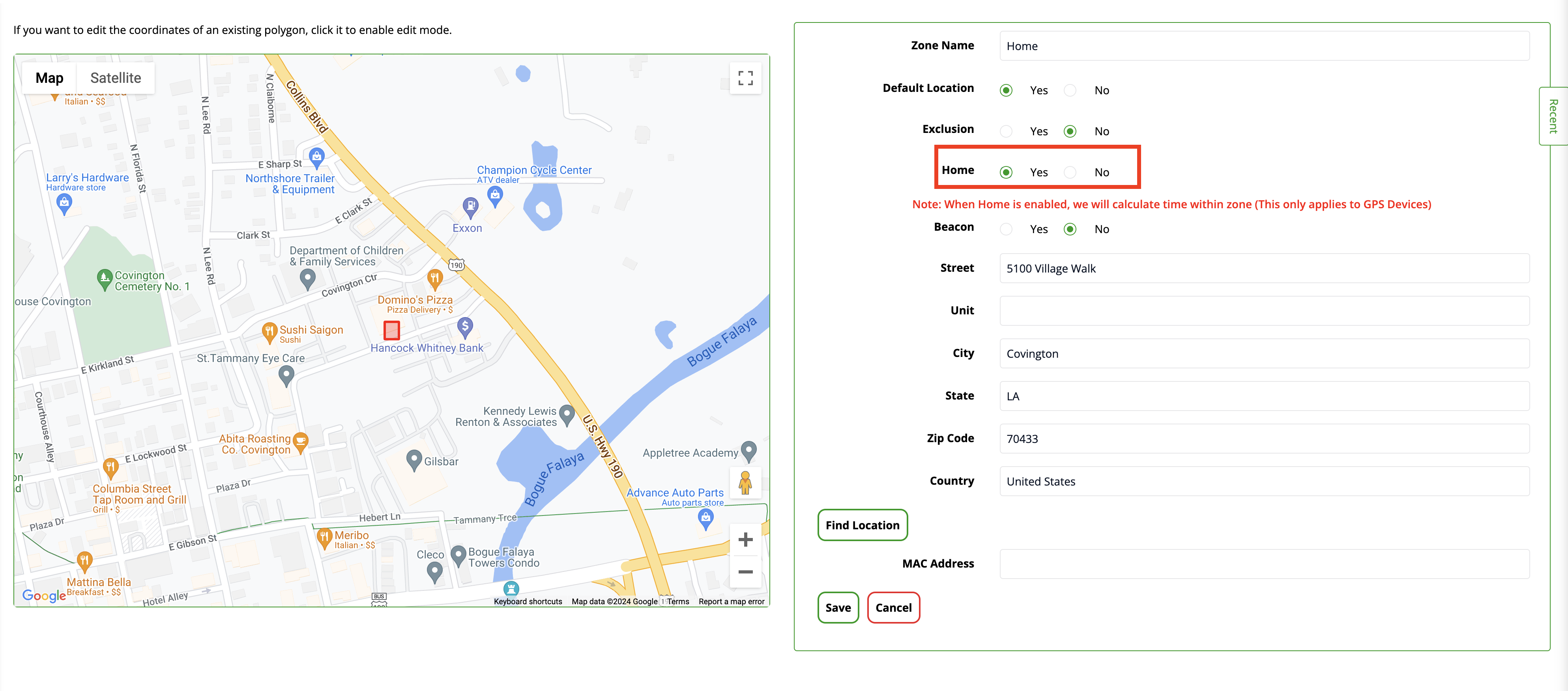Viewport: 1568px width, 691px height.
Task: Click the Gilsbar location pin
Action: [x=414, y=460]
